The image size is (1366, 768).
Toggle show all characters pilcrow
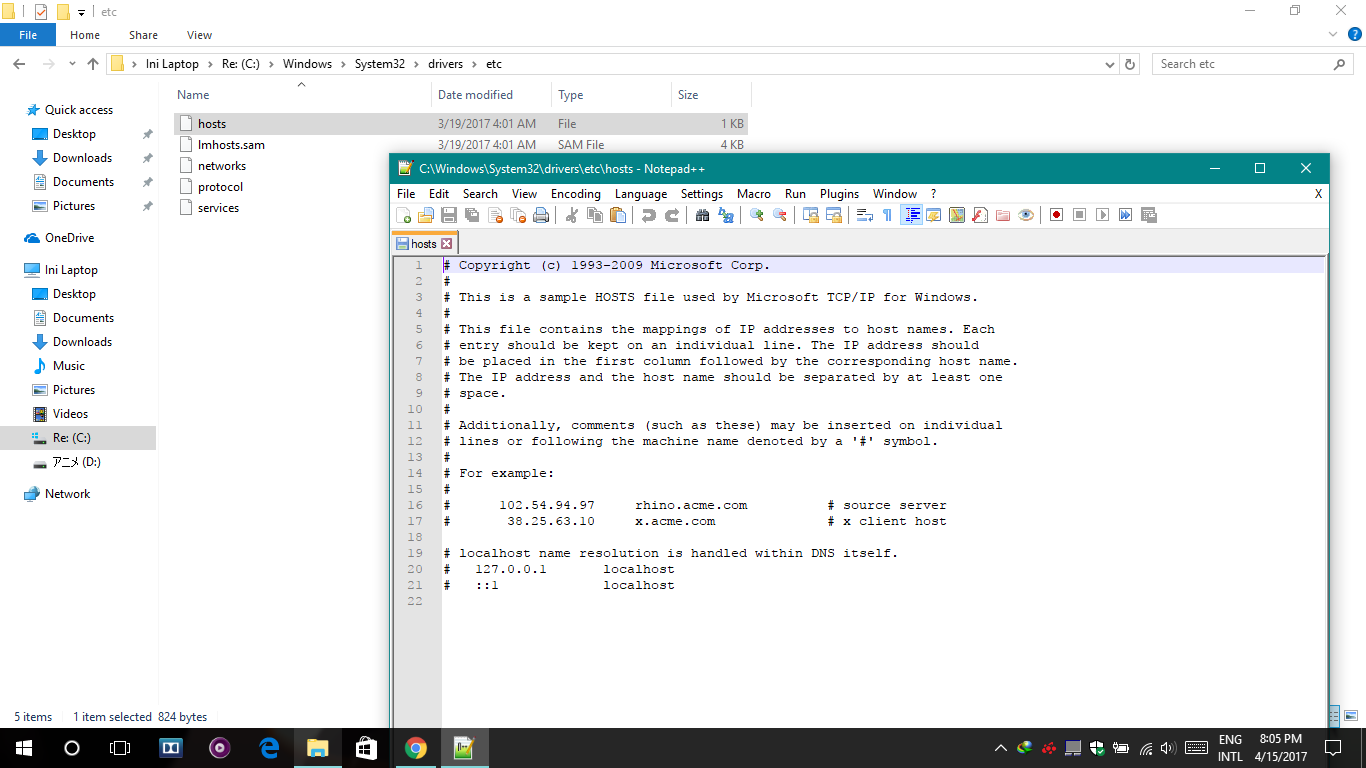pos(887,215)
